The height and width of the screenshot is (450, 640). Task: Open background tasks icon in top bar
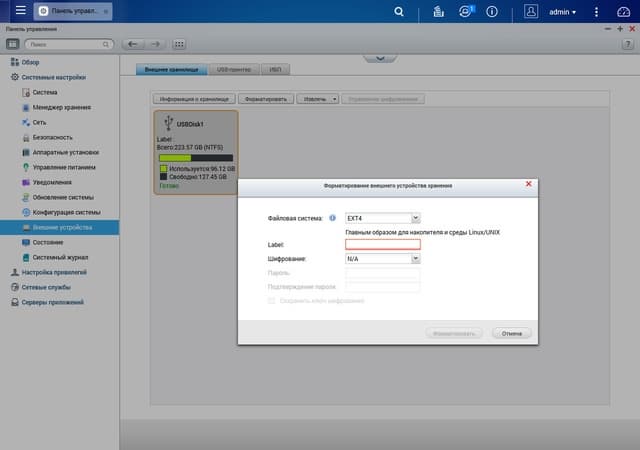[x=438, y=12]
